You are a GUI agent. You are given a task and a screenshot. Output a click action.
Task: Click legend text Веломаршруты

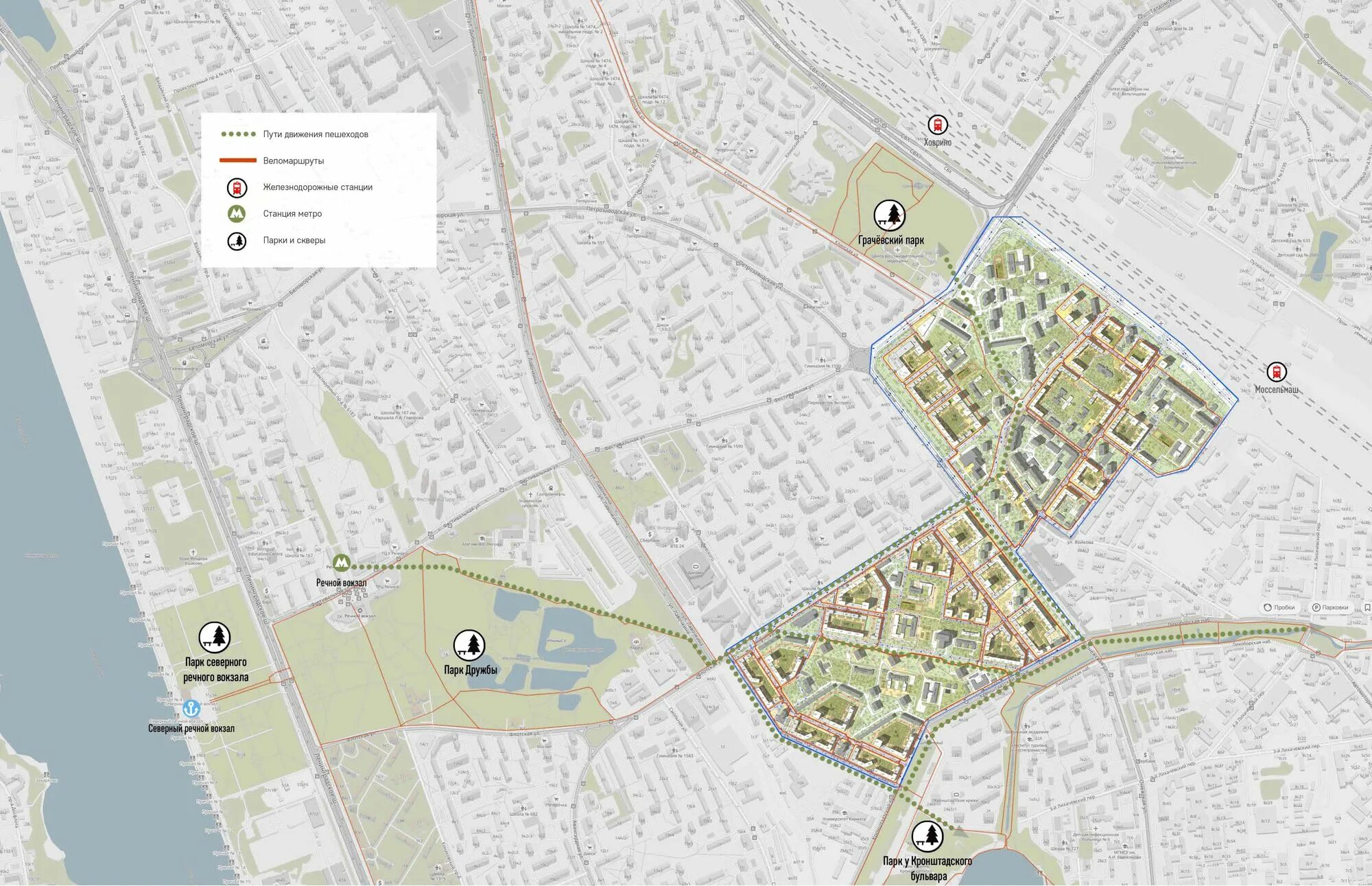(x=294, y=161)
